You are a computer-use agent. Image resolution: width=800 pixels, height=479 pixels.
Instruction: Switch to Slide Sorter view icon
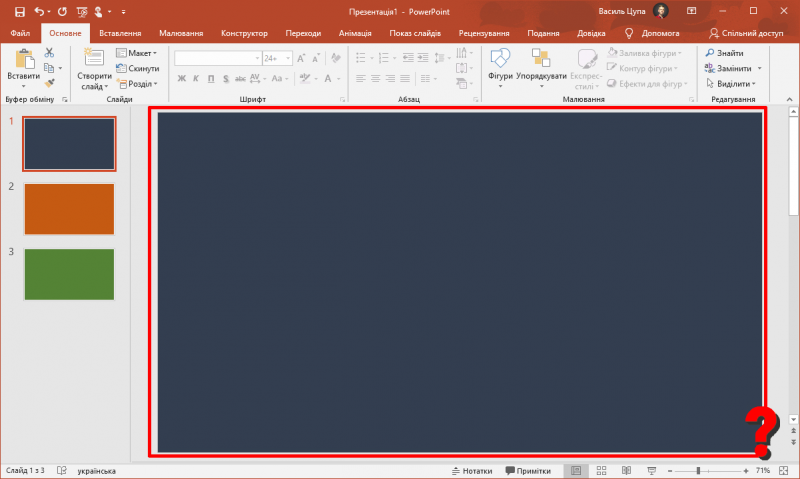(601, 470)
